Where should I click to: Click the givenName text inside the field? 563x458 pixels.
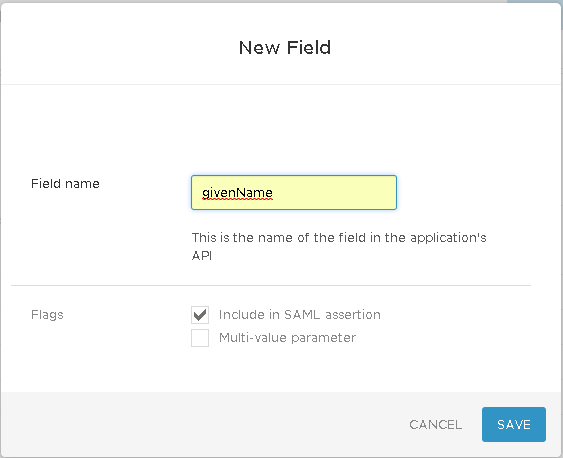point(237,193)
